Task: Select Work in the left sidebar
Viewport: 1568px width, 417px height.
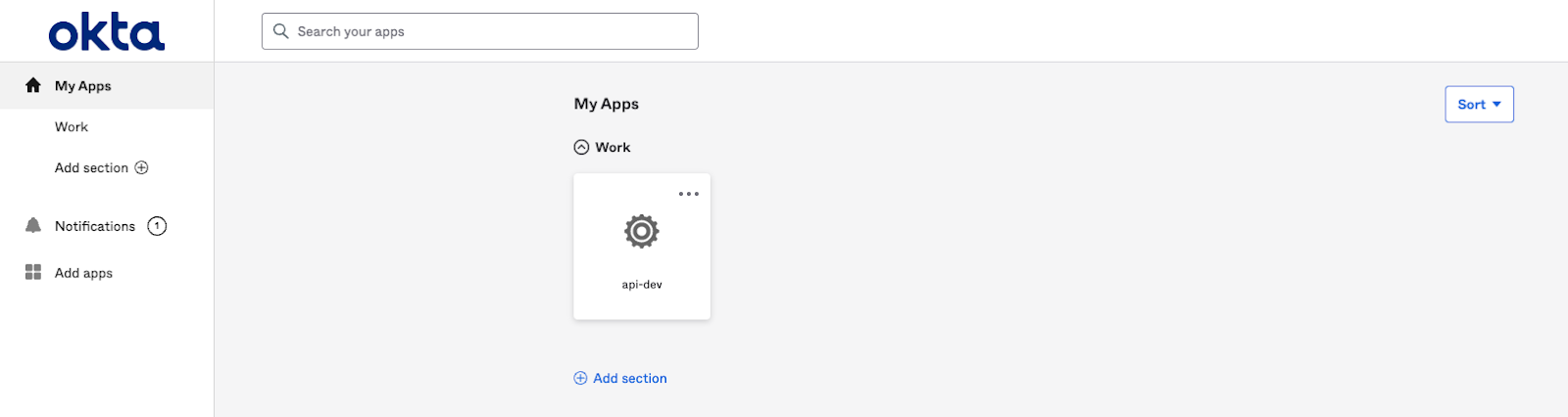Action: point(72,127)
